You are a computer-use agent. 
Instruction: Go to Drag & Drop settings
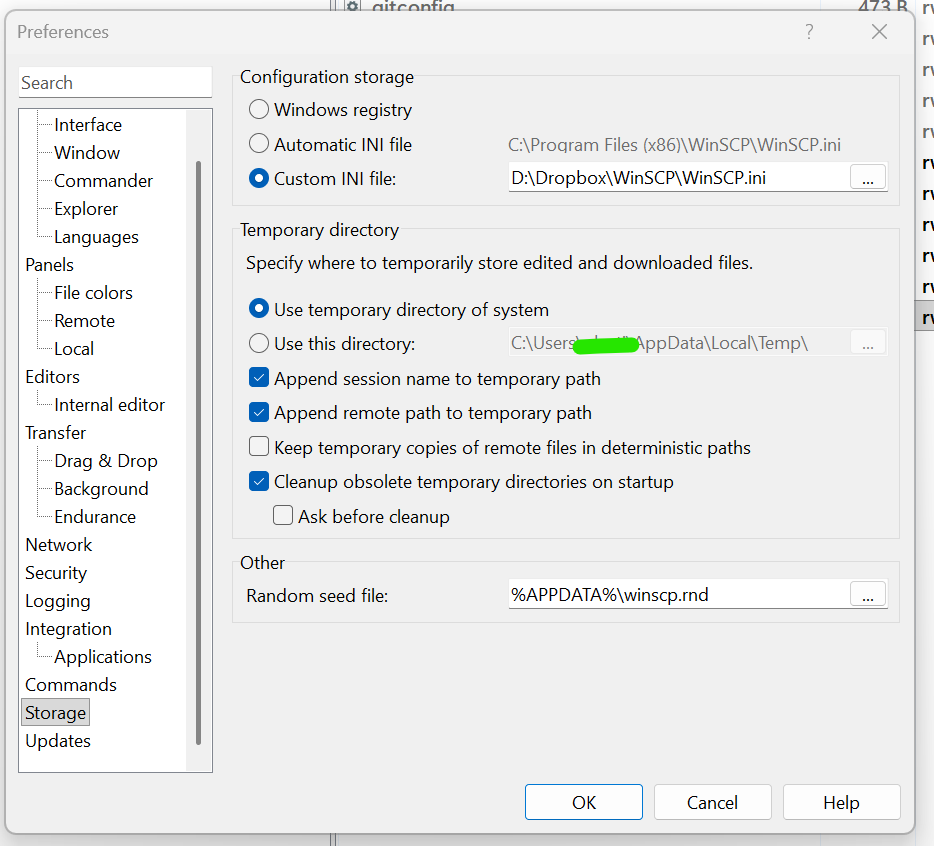105,461
